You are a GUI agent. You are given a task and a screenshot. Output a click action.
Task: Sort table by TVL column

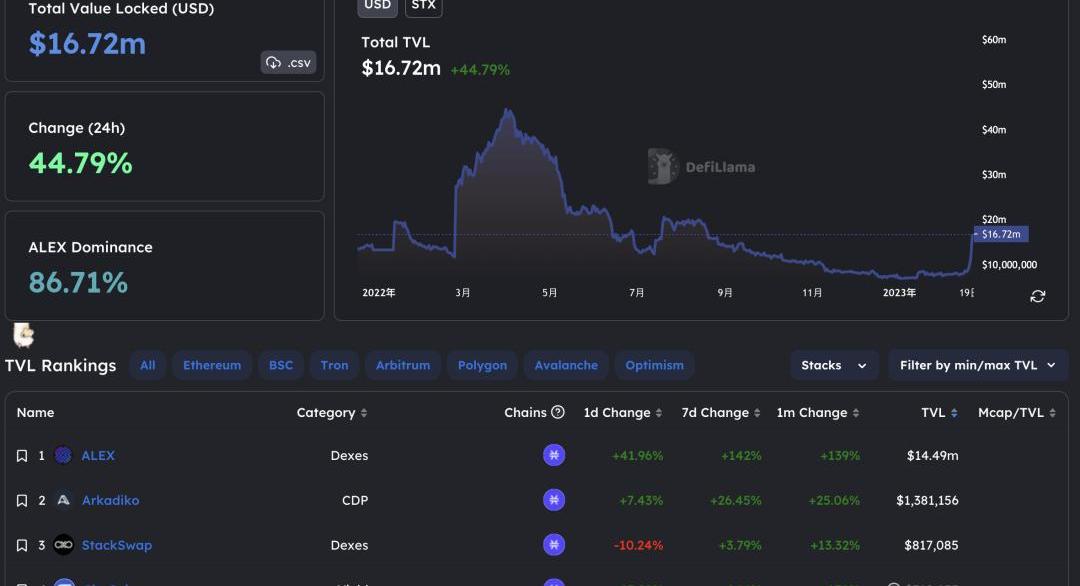(x=939, y=412)
